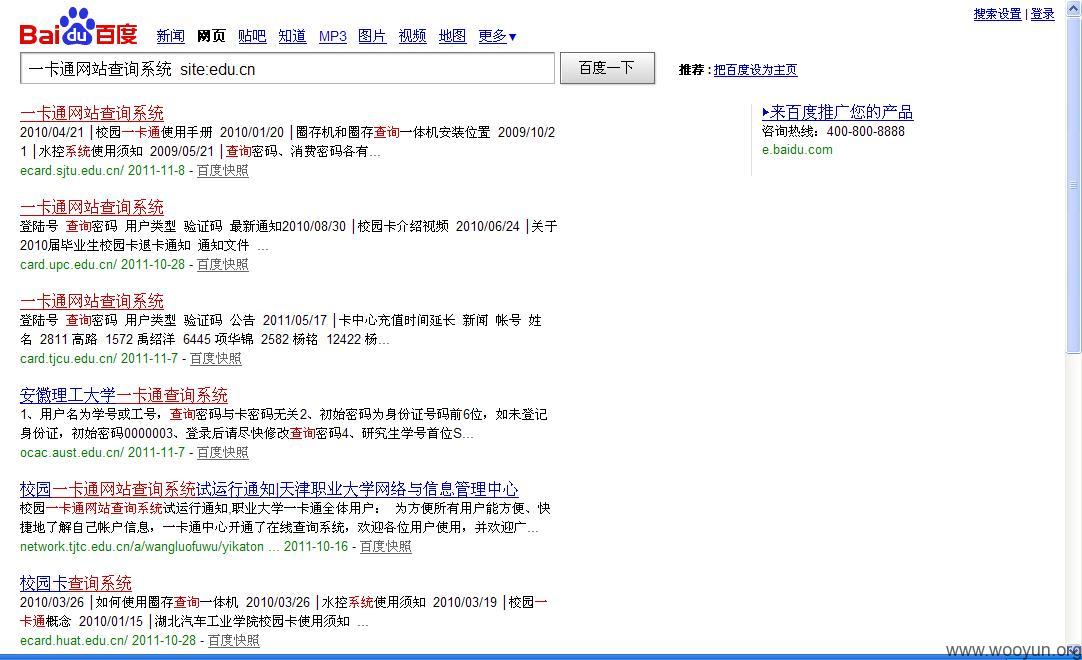Open result title from card.tjcu.edu.cn
The height and width of the screenshot is (660, 1082).
point(92,301)
